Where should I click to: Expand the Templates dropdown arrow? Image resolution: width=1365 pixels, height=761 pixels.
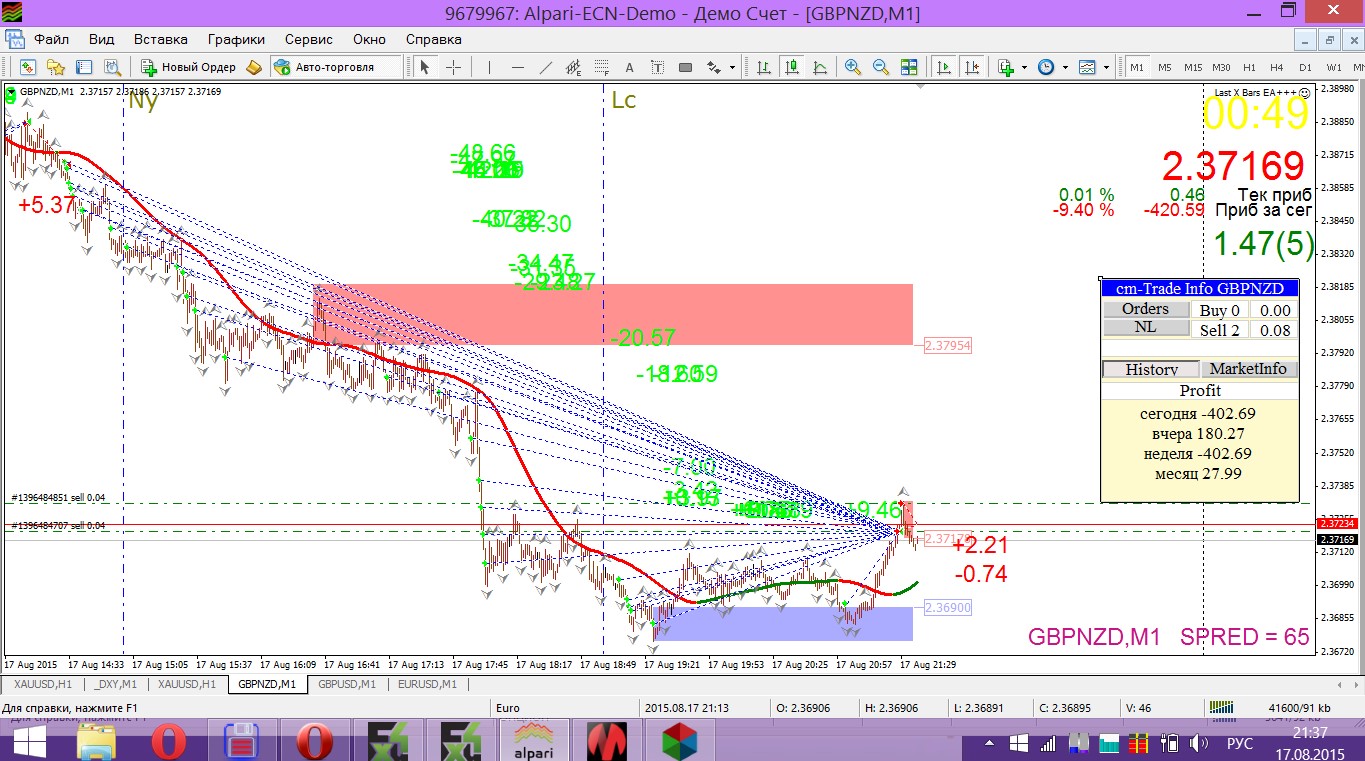click(1106, 67)
